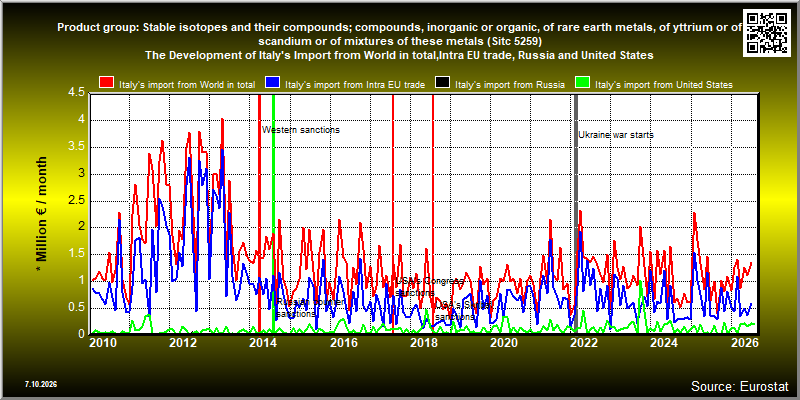The width and height of the screenshot is (800, 400).
Task: Click the 2024 x-axis label
Action: tap(663, 342)
